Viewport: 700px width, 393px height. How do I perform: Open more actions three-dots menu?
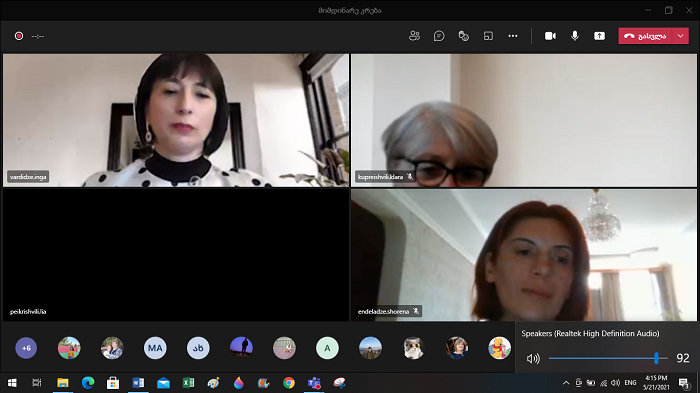tap(513, 36)
